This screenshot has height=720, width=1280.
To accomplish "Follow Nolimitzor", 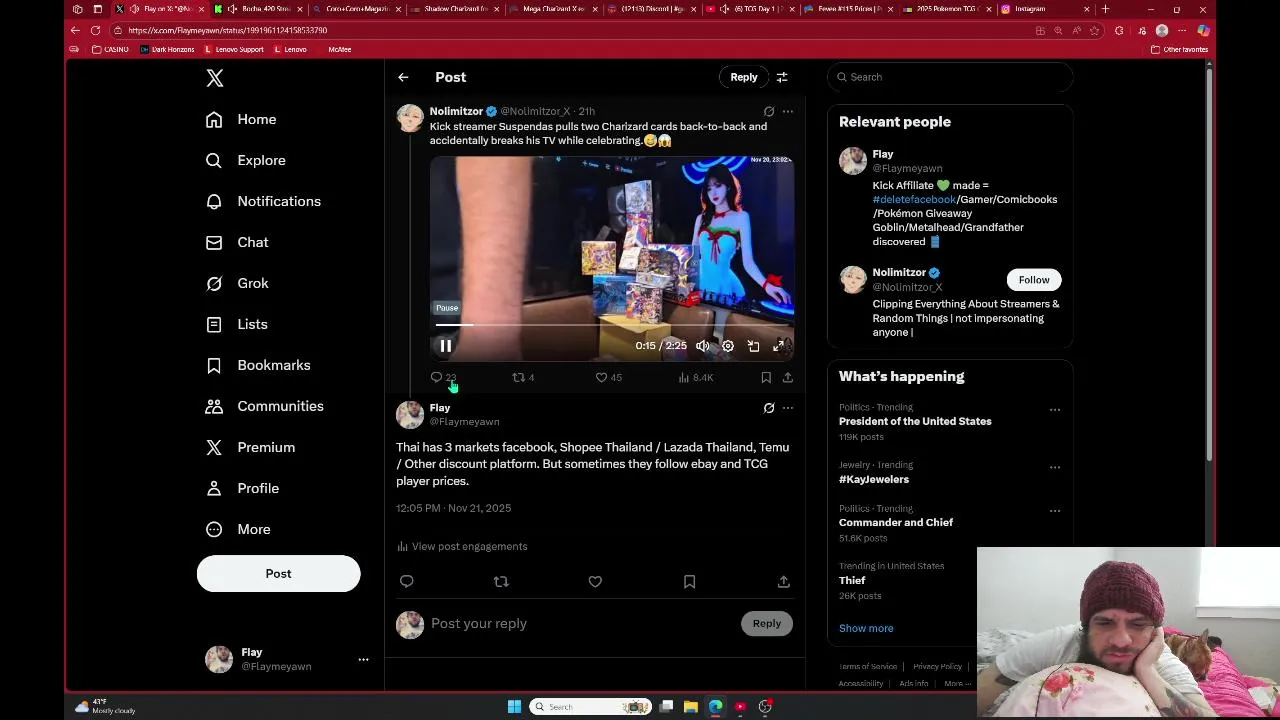I will pyautogui.click(x=1034, y=280).
